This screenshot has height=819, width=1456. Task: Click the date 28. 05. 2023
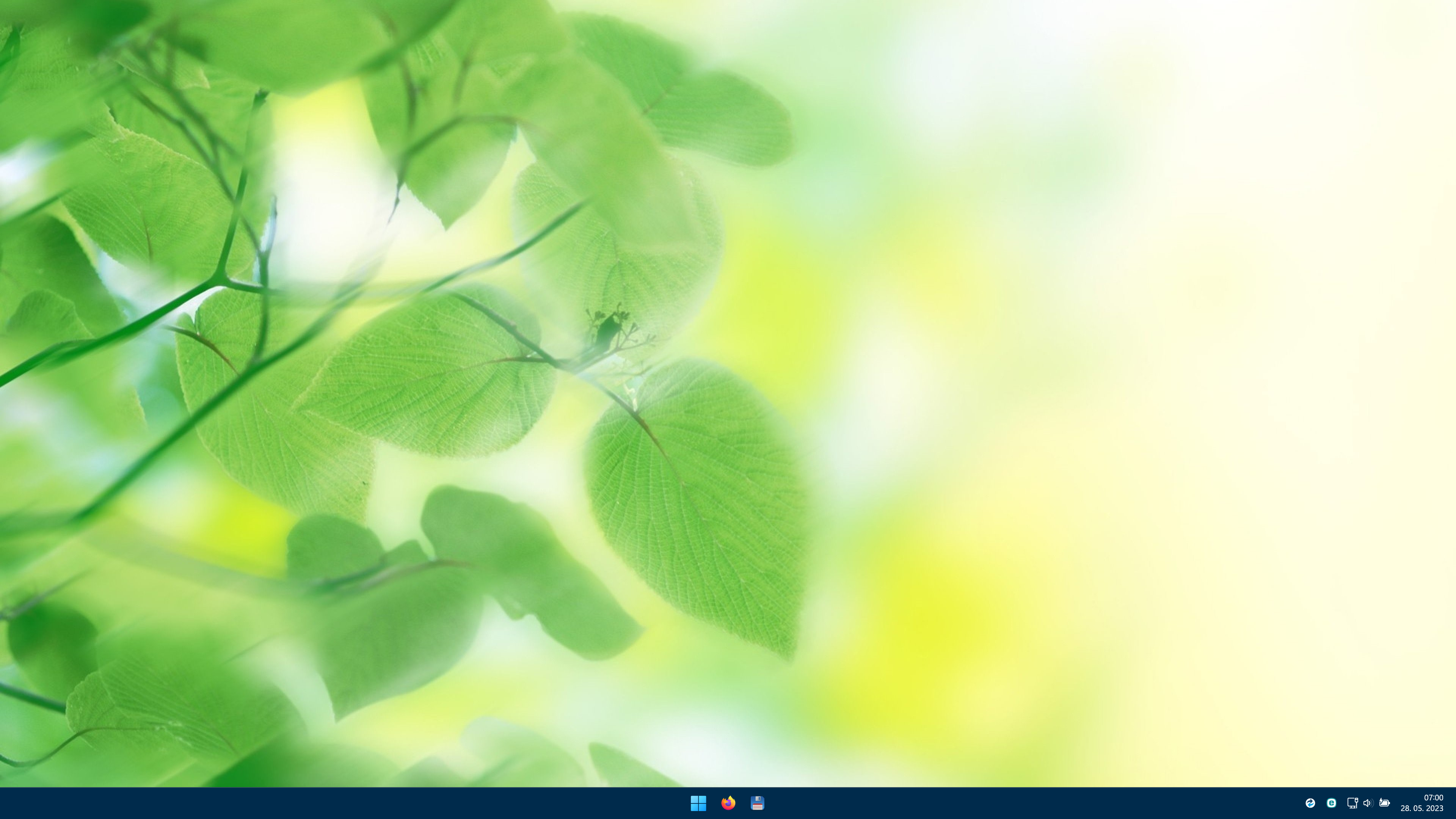[1421, 808]
